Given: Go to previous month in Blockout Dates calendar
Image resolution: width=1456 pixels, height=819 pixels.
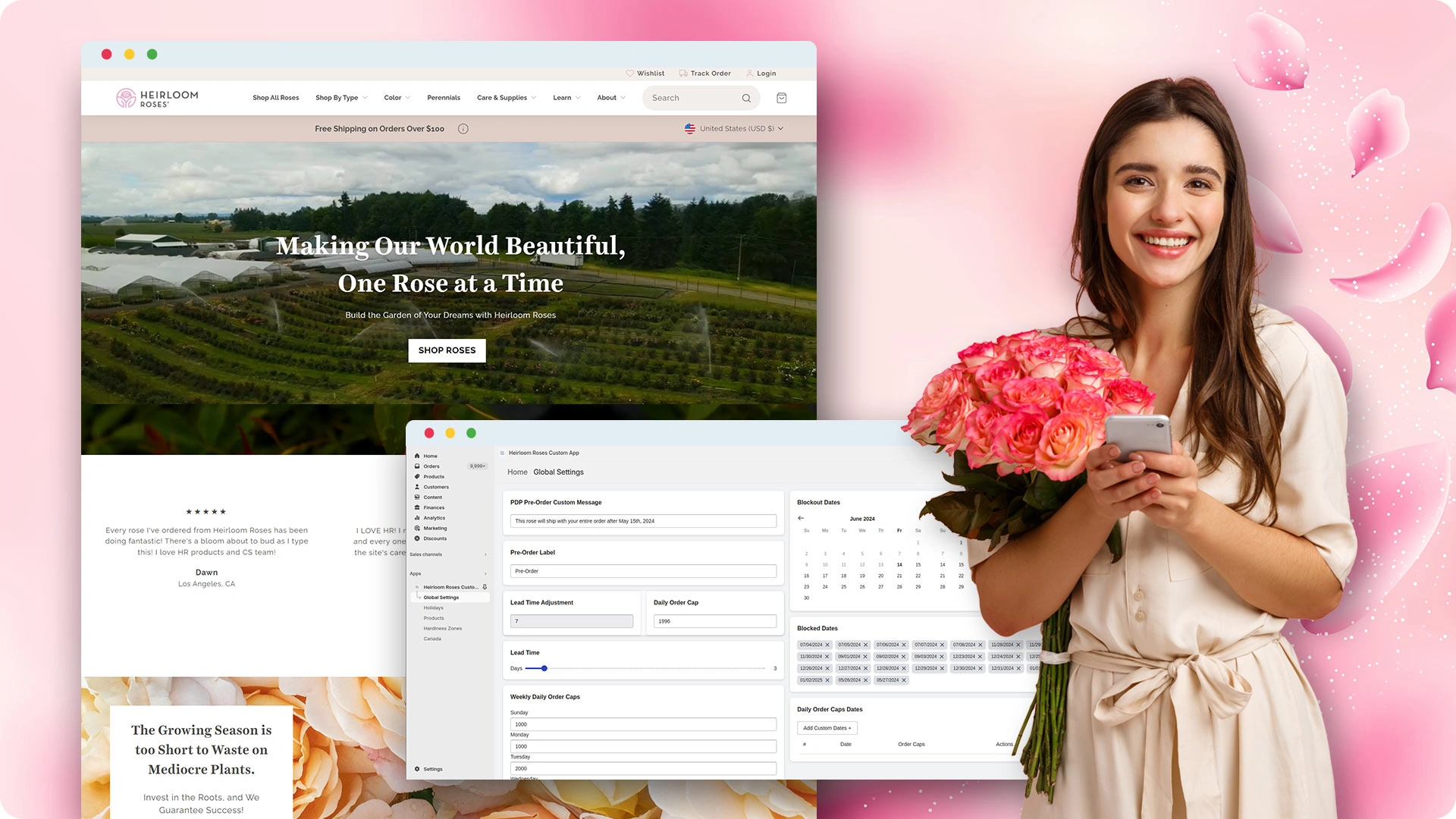Looking at the screenshot, I should pos(801,518).
